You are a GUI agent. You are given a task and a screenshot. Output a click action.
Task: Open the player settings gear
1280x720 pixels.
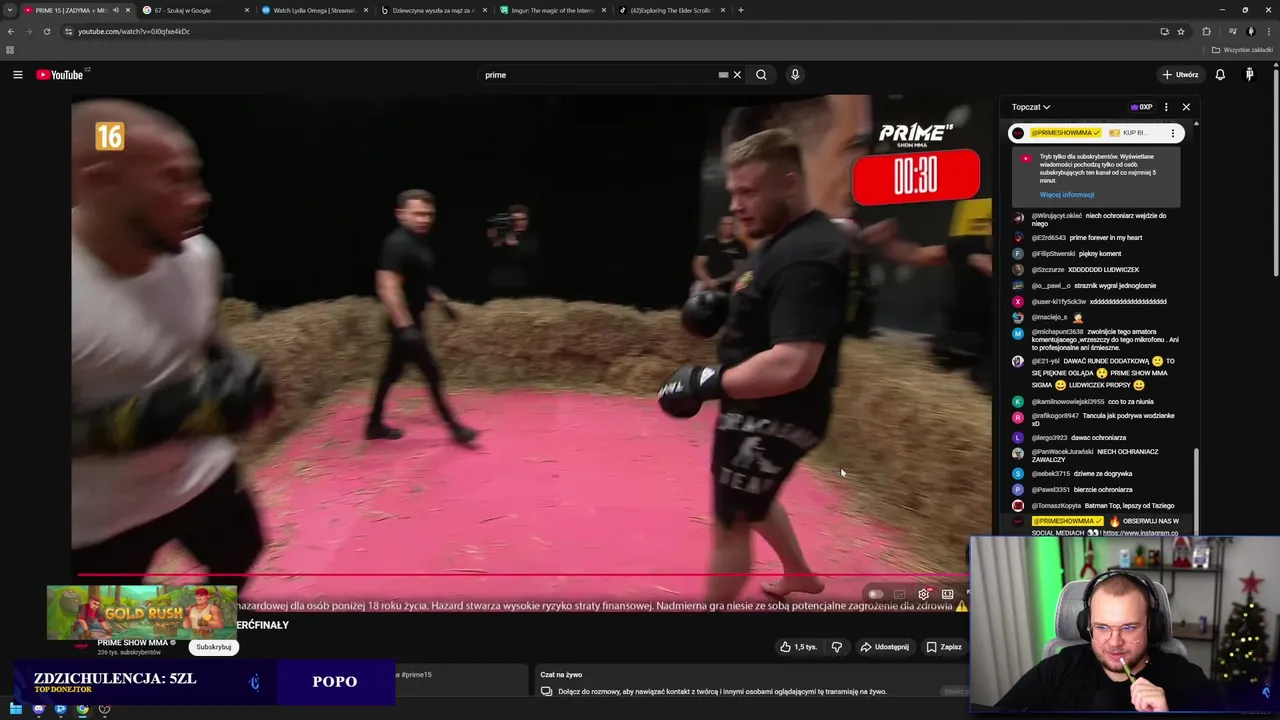(x=924, y=594)
